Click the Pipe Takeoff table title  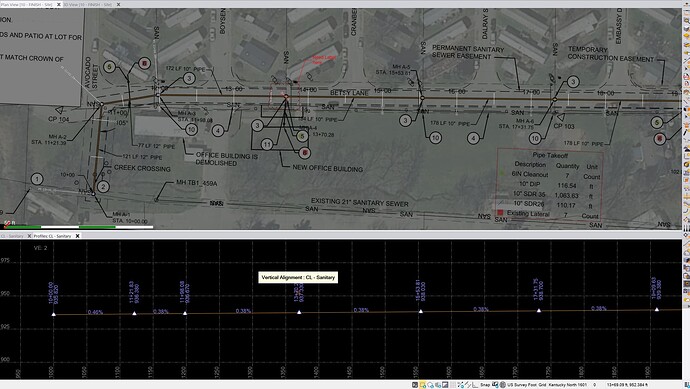point(550,155)
